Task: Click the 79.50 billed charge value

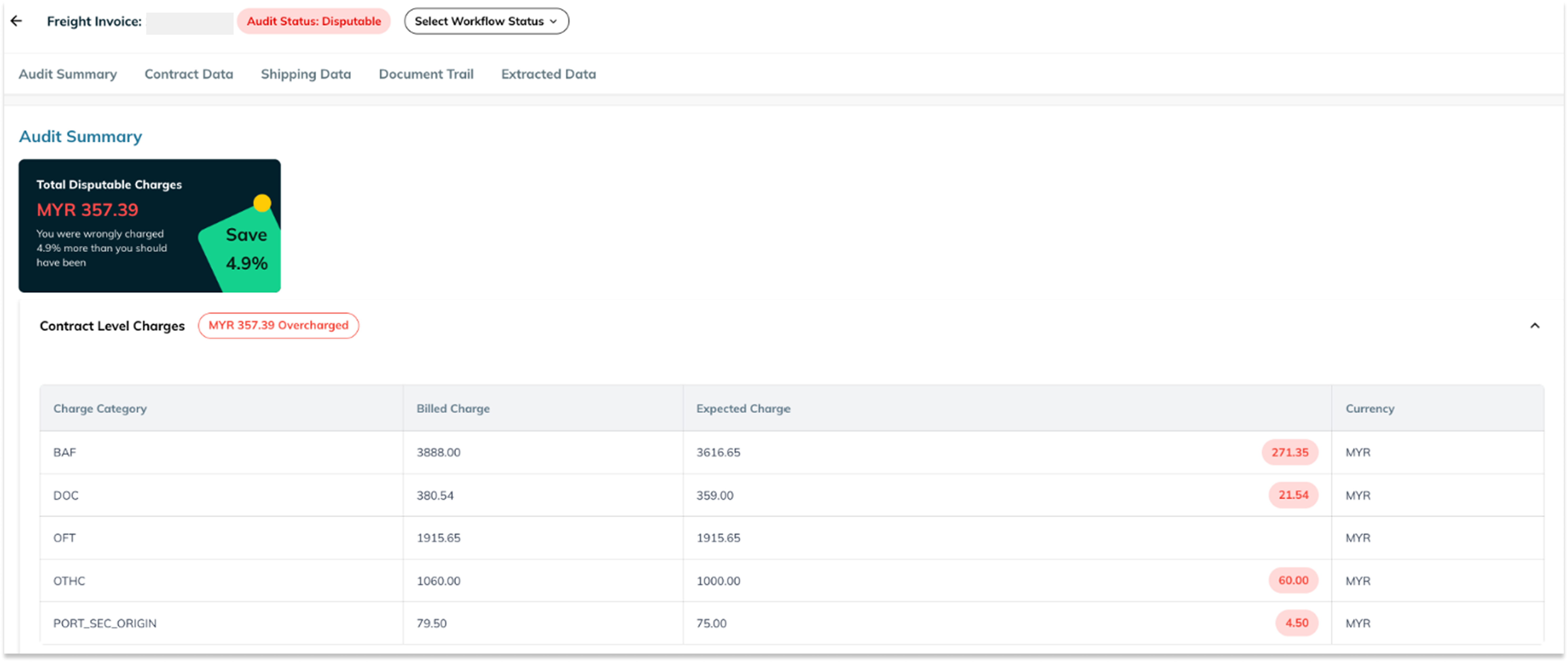Action: (x=431, y=624)
